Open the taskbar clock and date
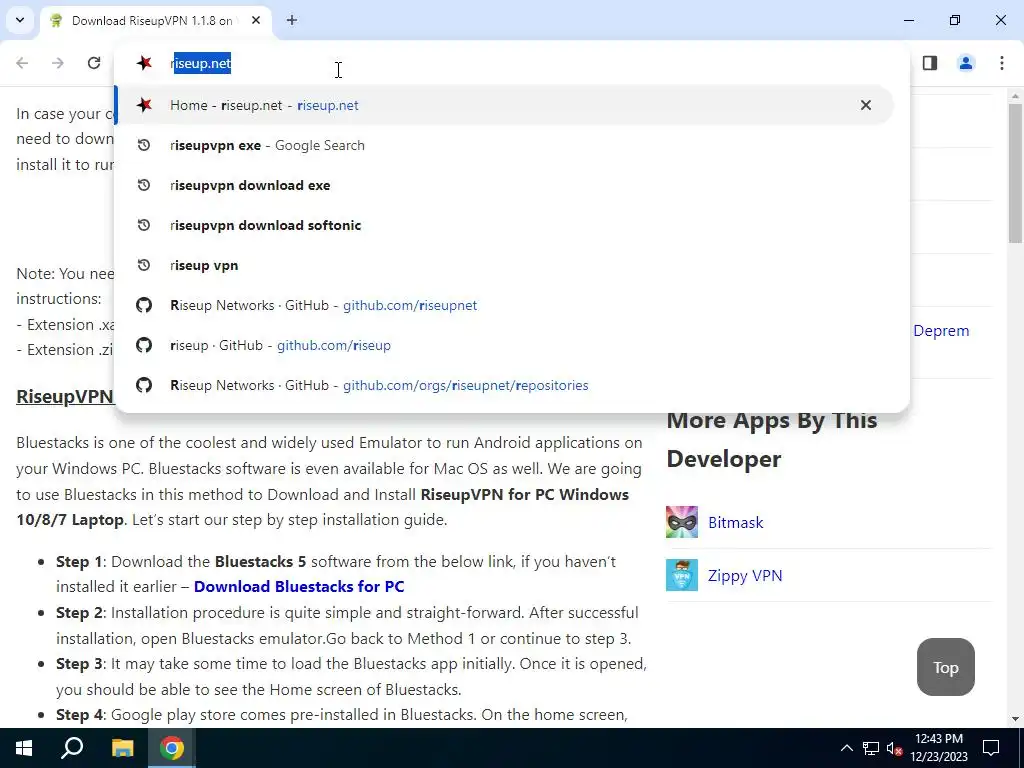This screenshot has width=1024, height=768. point(938,748)
